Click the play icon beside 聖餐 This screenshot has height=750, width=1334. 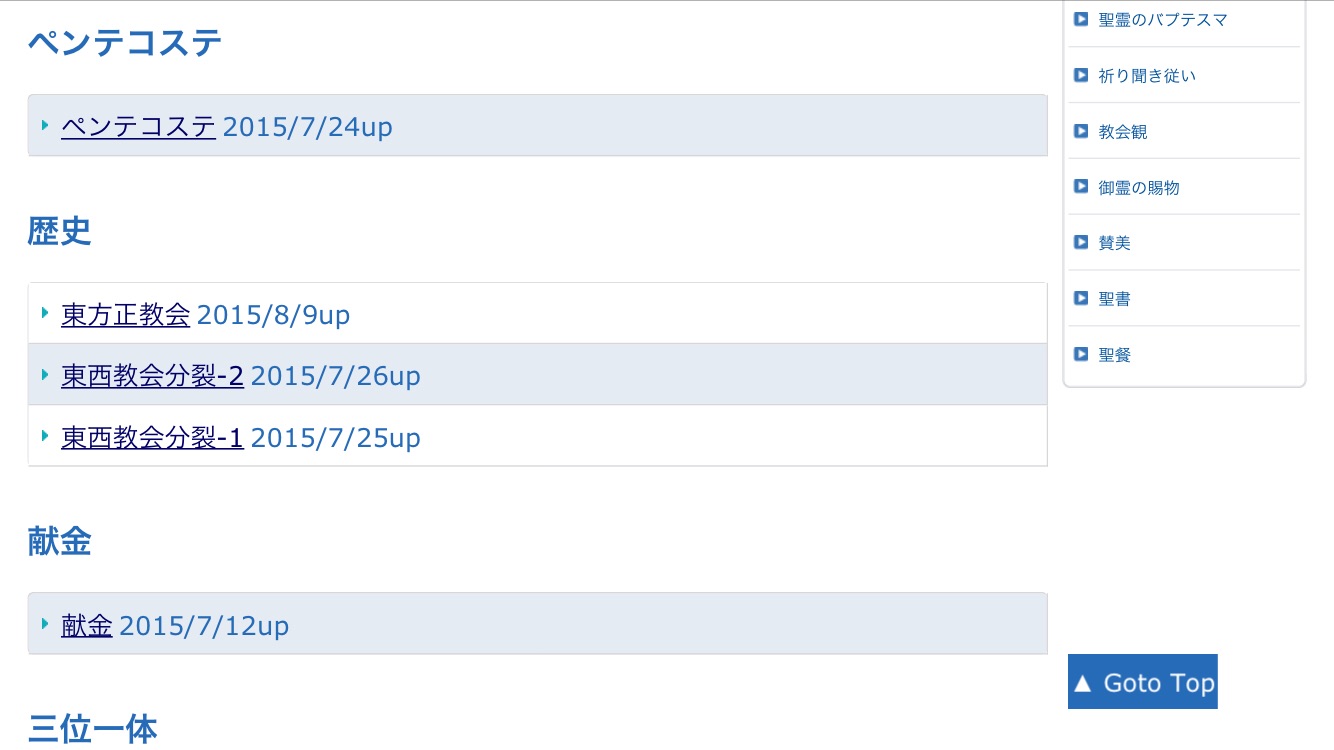[1080, 354]
